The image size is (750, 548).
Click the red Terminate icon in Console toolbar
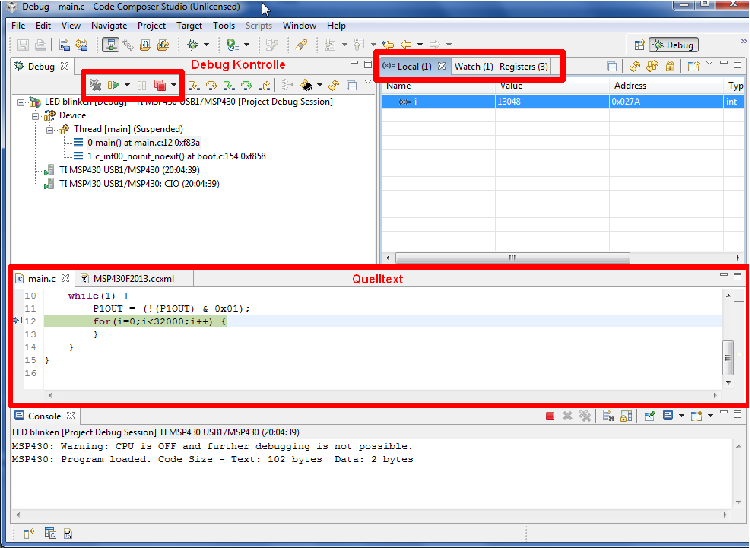tap(549, 416)
